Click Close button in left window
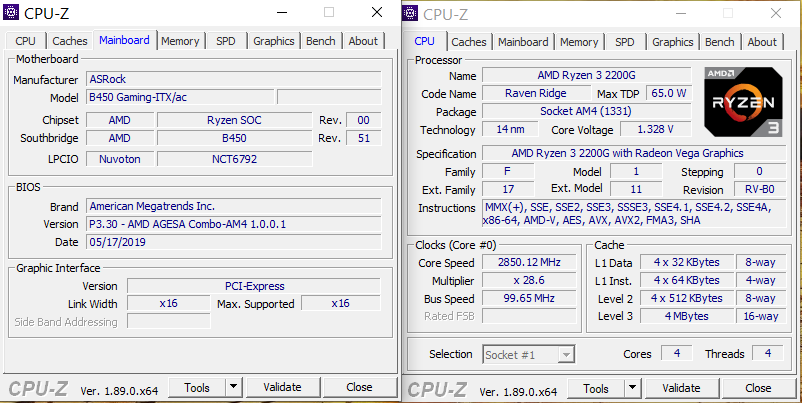Viewport: 802px width, 403px height. [359, 388]
